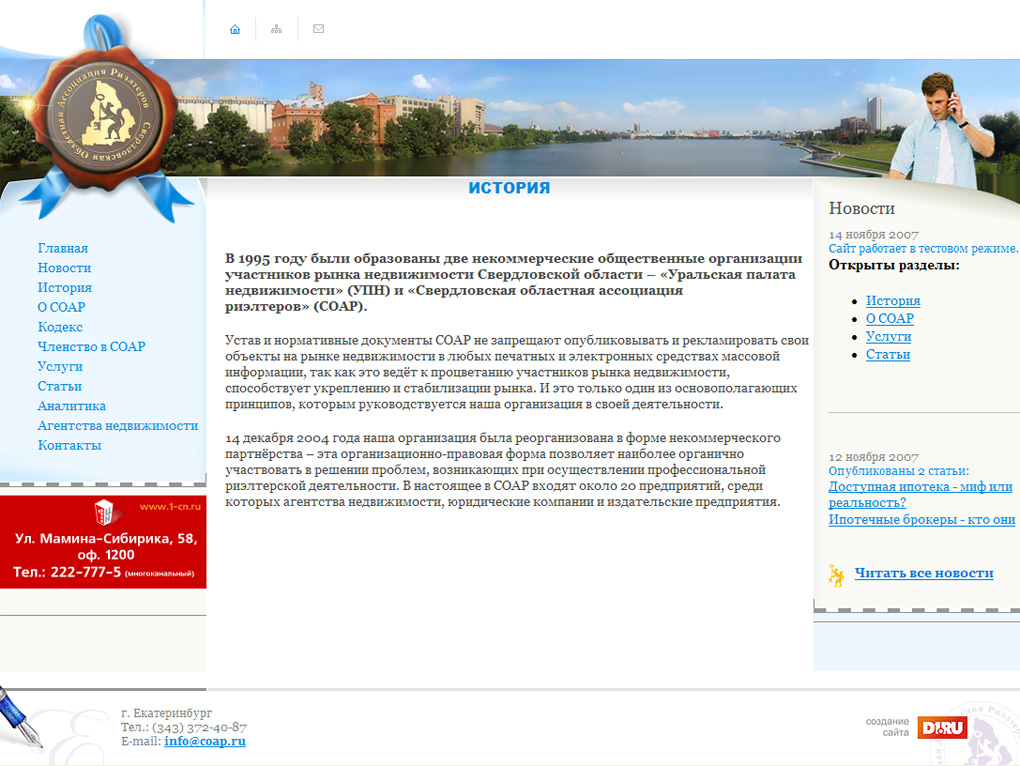Viewport: 1020px width, 766px height.
Task: Follow Услуги link in news bullet list
Action: pos(889,337)
